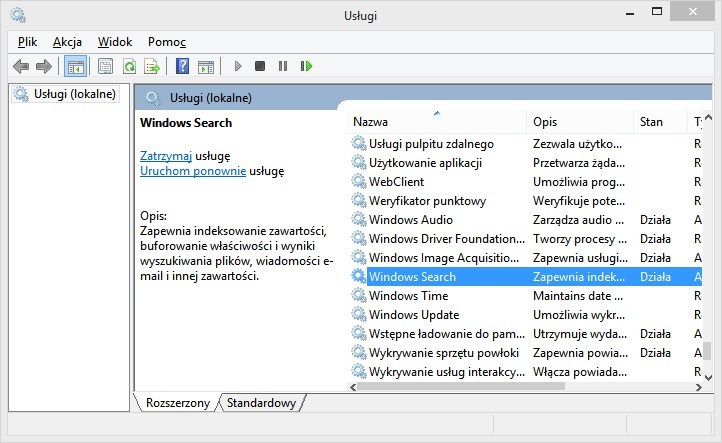Select the gear icon of Weryfikator punktowy
Image resolution: width=722 pixels, height=443 pixels.
click(x=358, y=200)
